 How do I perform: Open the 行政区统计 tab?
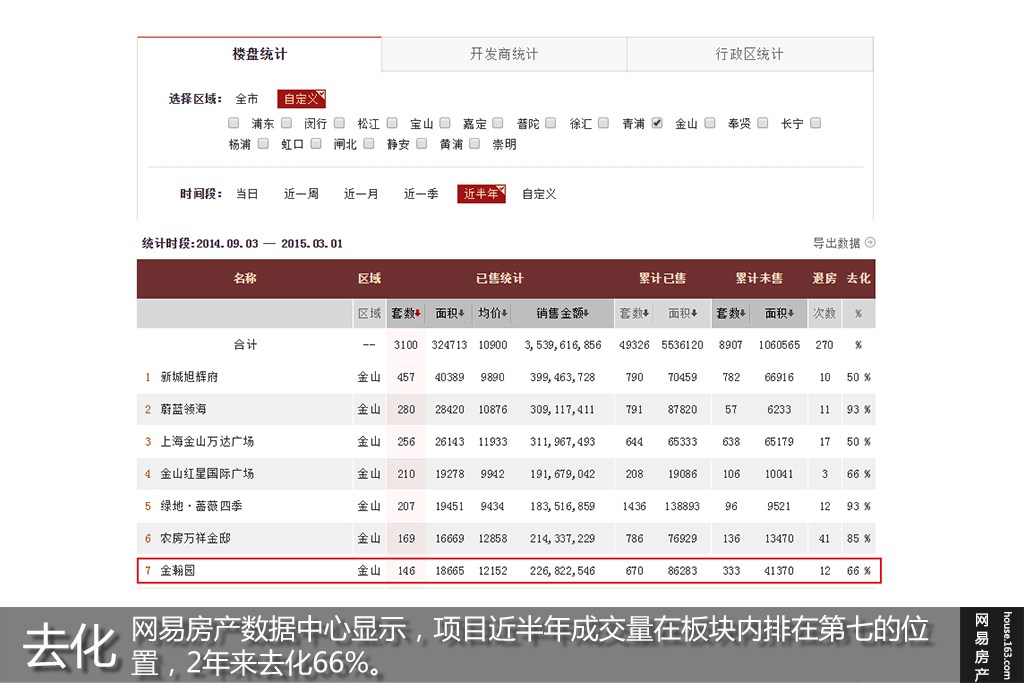750,54
